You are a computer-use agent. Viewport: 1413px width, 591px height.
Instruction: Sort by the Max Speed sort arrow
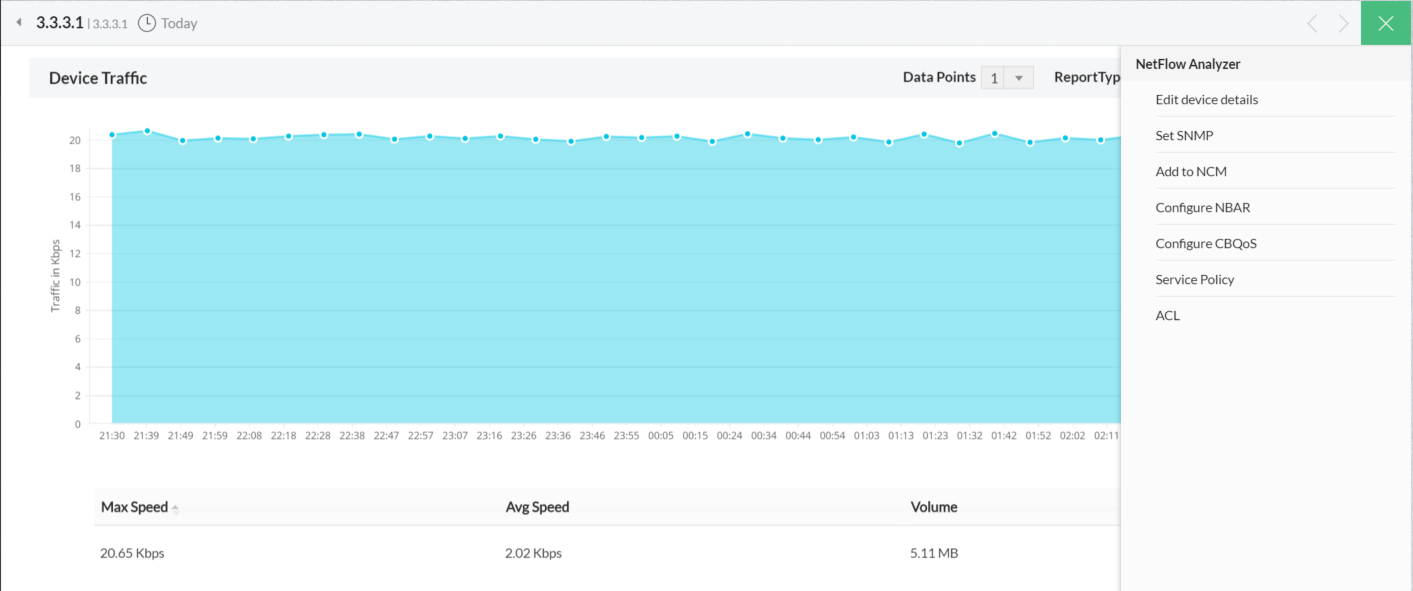pos(175,509)
